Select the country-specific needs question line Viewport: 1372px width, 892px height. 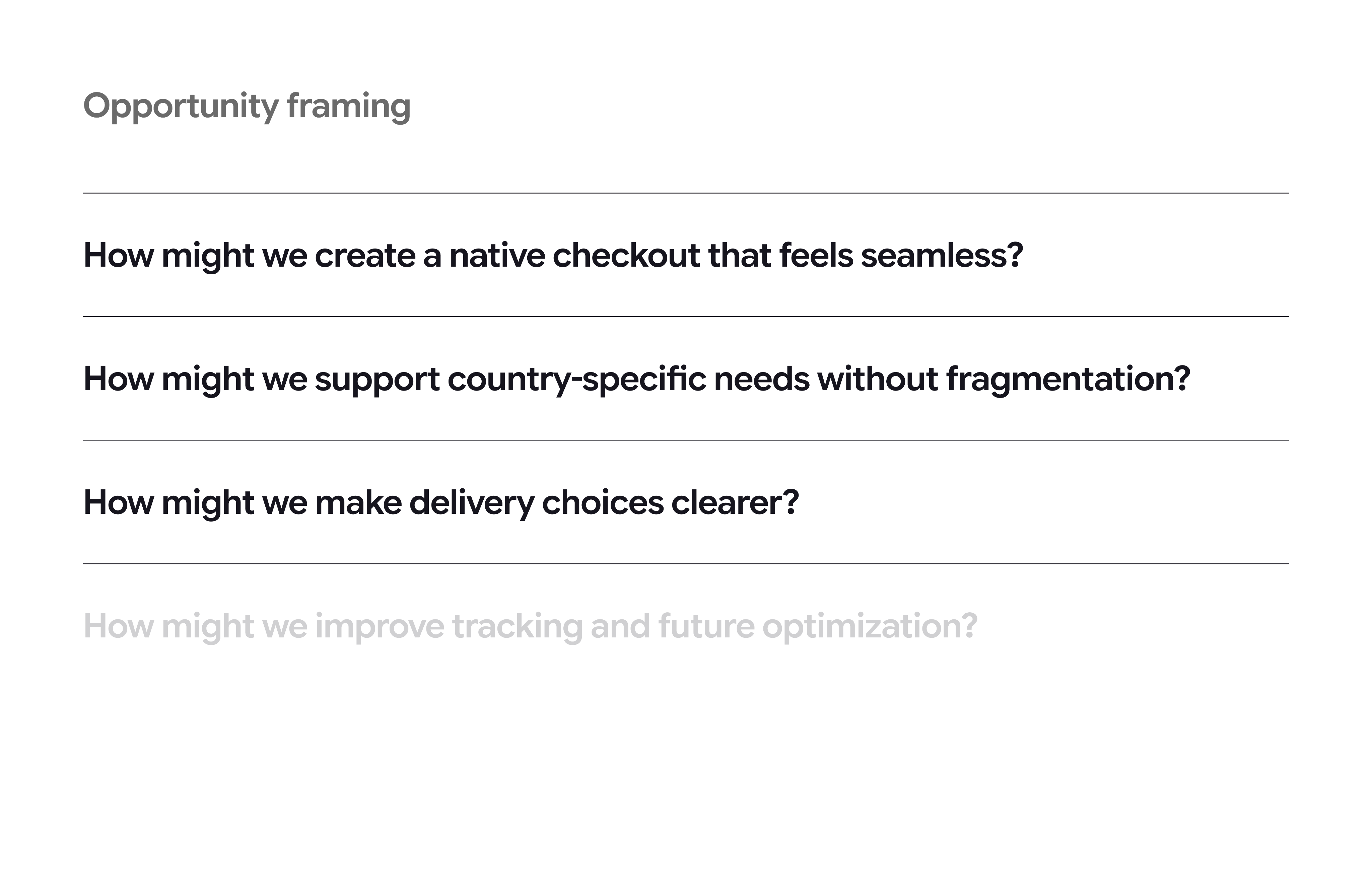click(637, 380)
